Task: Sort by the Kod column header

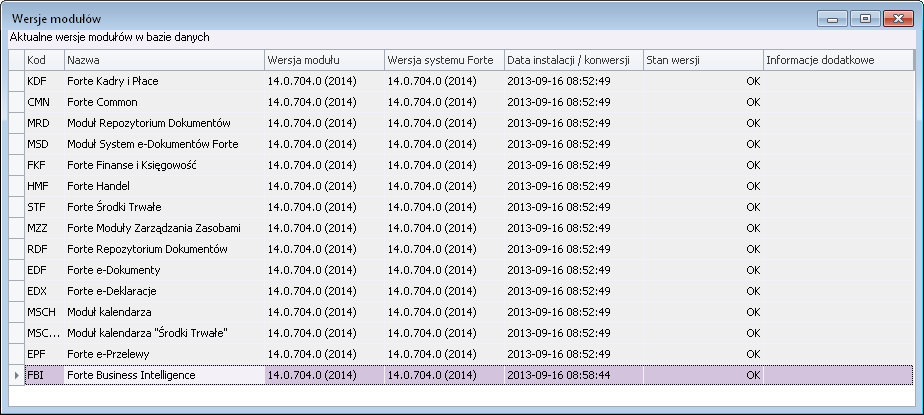Action: click(x=45, y=60)
